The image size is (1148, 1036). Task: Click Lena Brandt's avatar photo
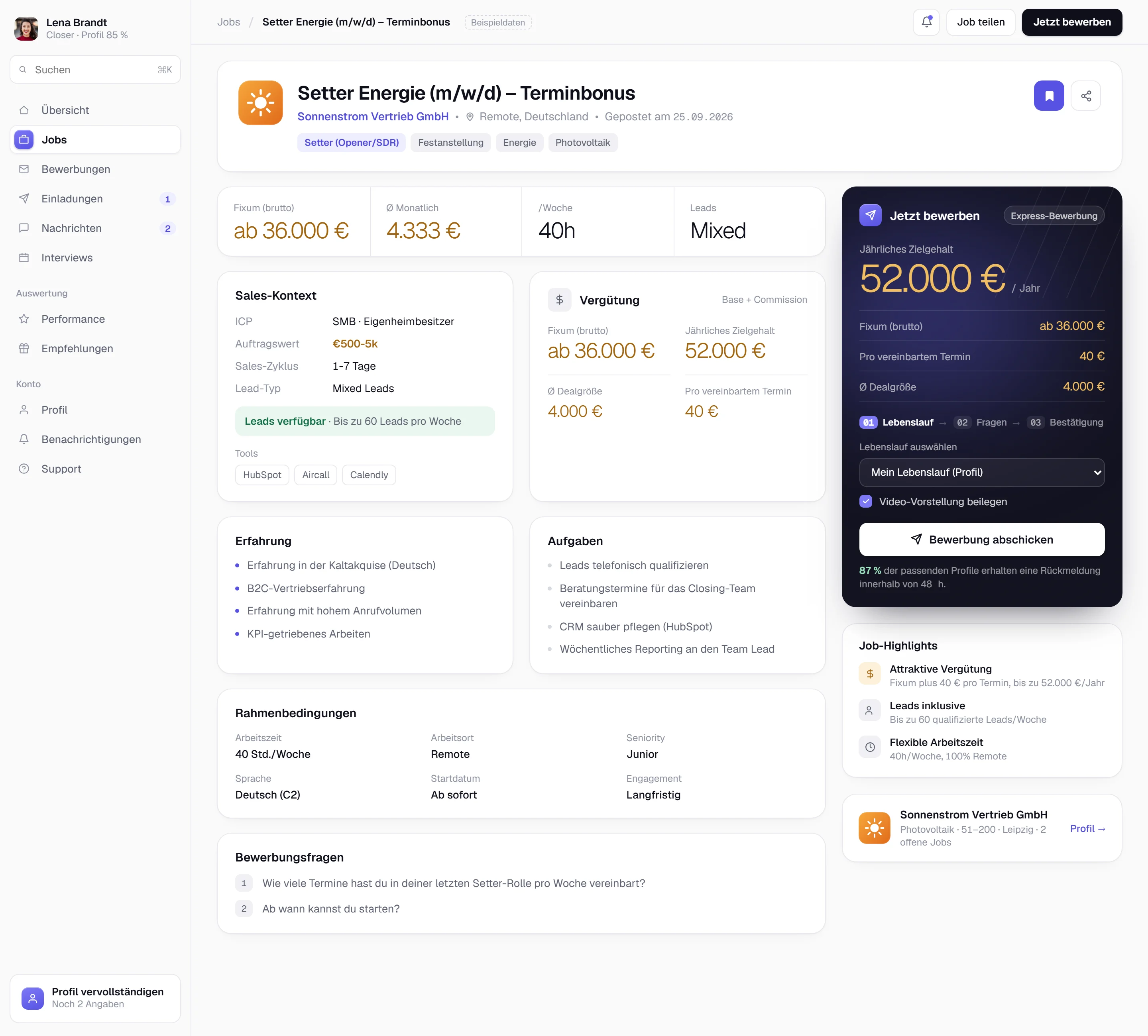pos(26,28)
